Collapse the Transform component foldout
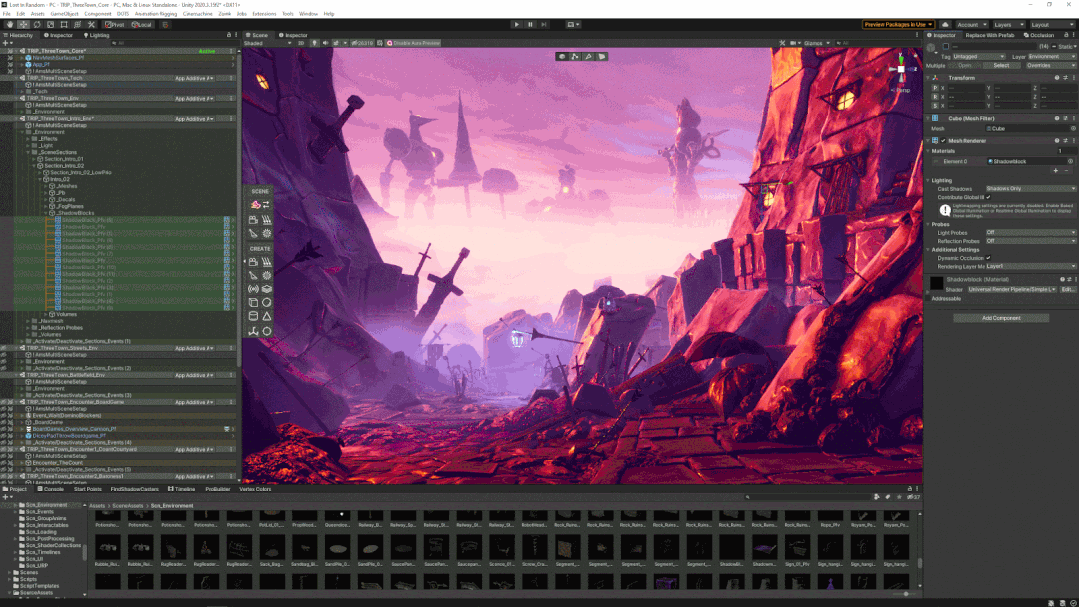 coord(928,78)
